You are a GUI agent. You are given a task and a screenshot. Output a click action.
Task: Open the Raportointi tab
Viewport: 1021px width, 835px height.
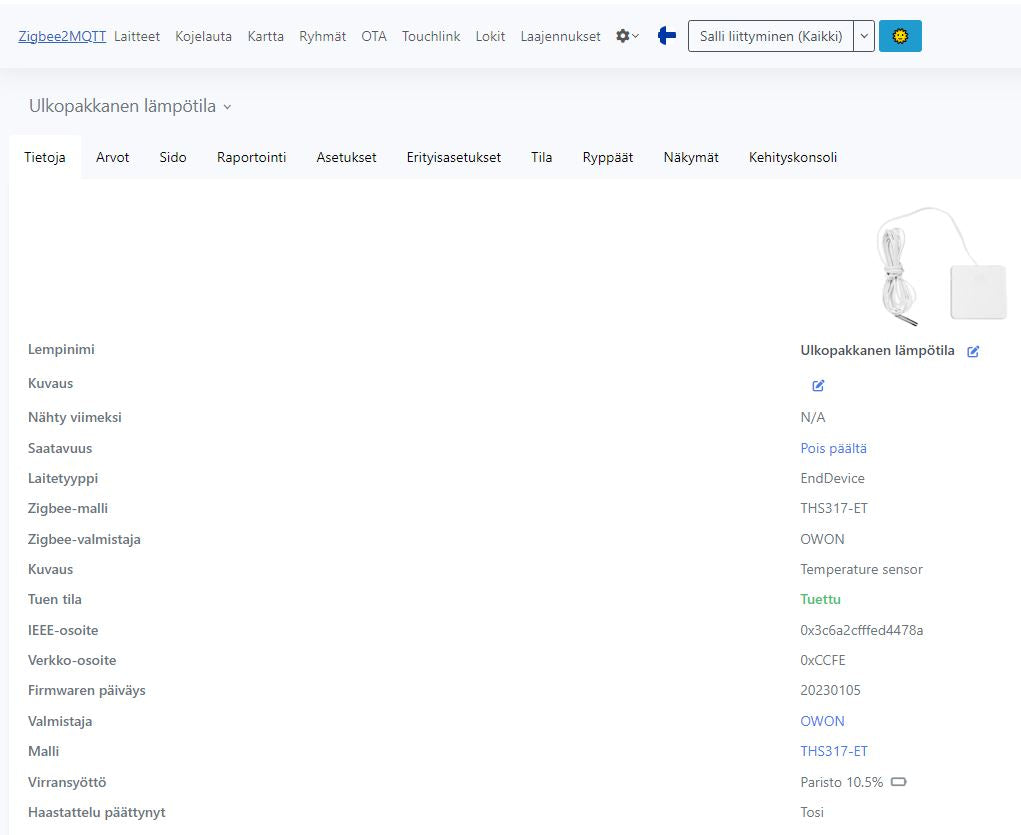[251, 157]
